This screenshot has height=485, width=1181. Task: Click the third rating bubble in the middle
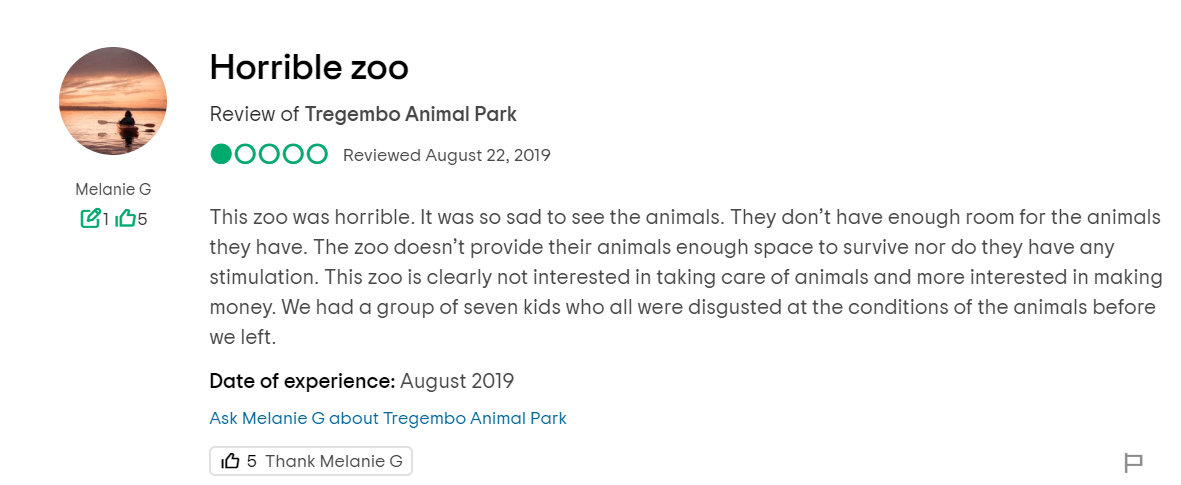[269, 154]
